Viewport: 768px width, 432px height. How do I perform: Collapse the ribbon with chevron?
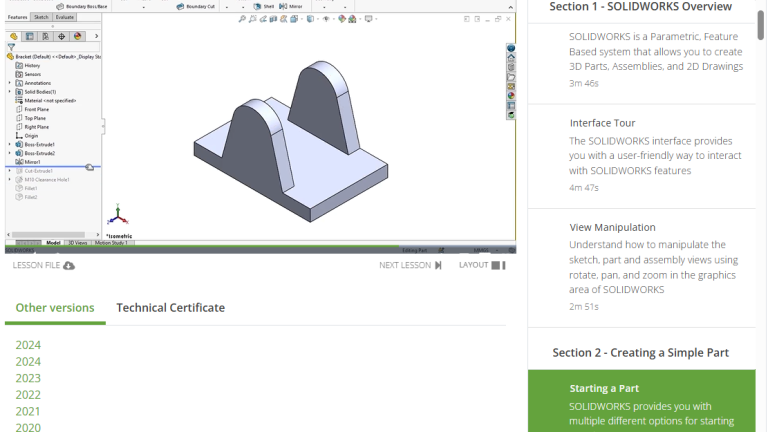pos(510,7)
